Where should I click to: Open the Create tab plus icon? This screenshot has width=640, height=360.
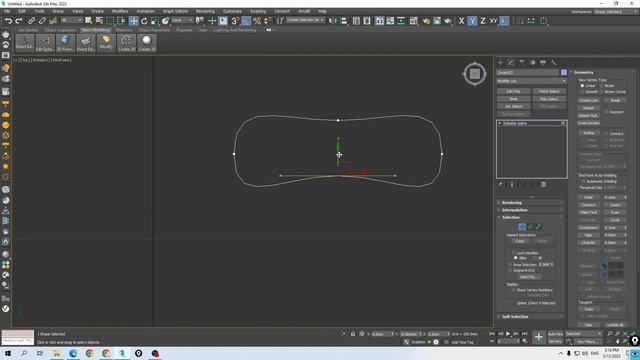pos(500,62)
